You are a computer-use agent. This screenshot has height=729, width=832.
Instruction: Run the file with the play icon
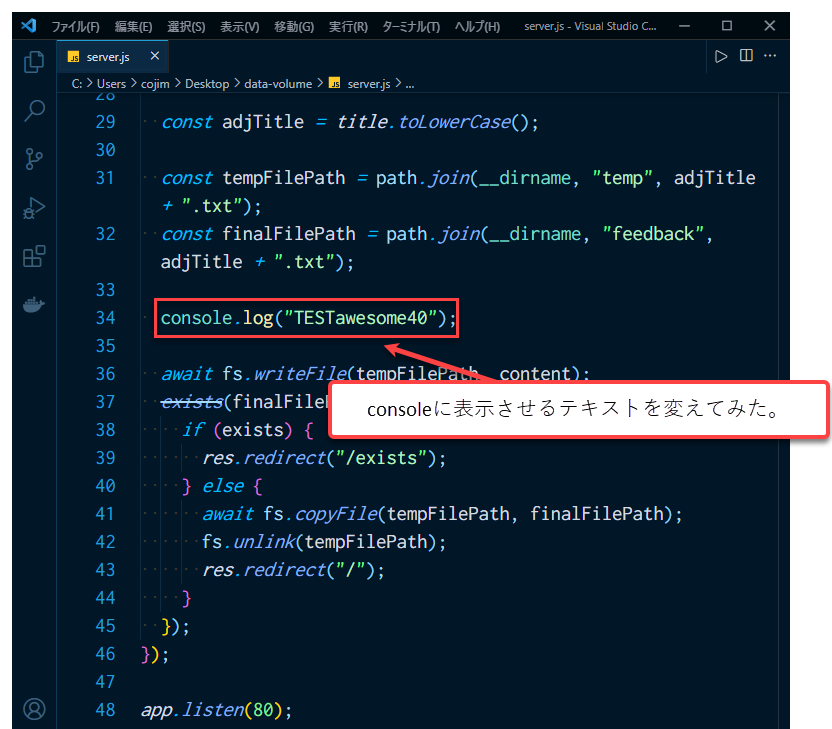pos(721,56)
